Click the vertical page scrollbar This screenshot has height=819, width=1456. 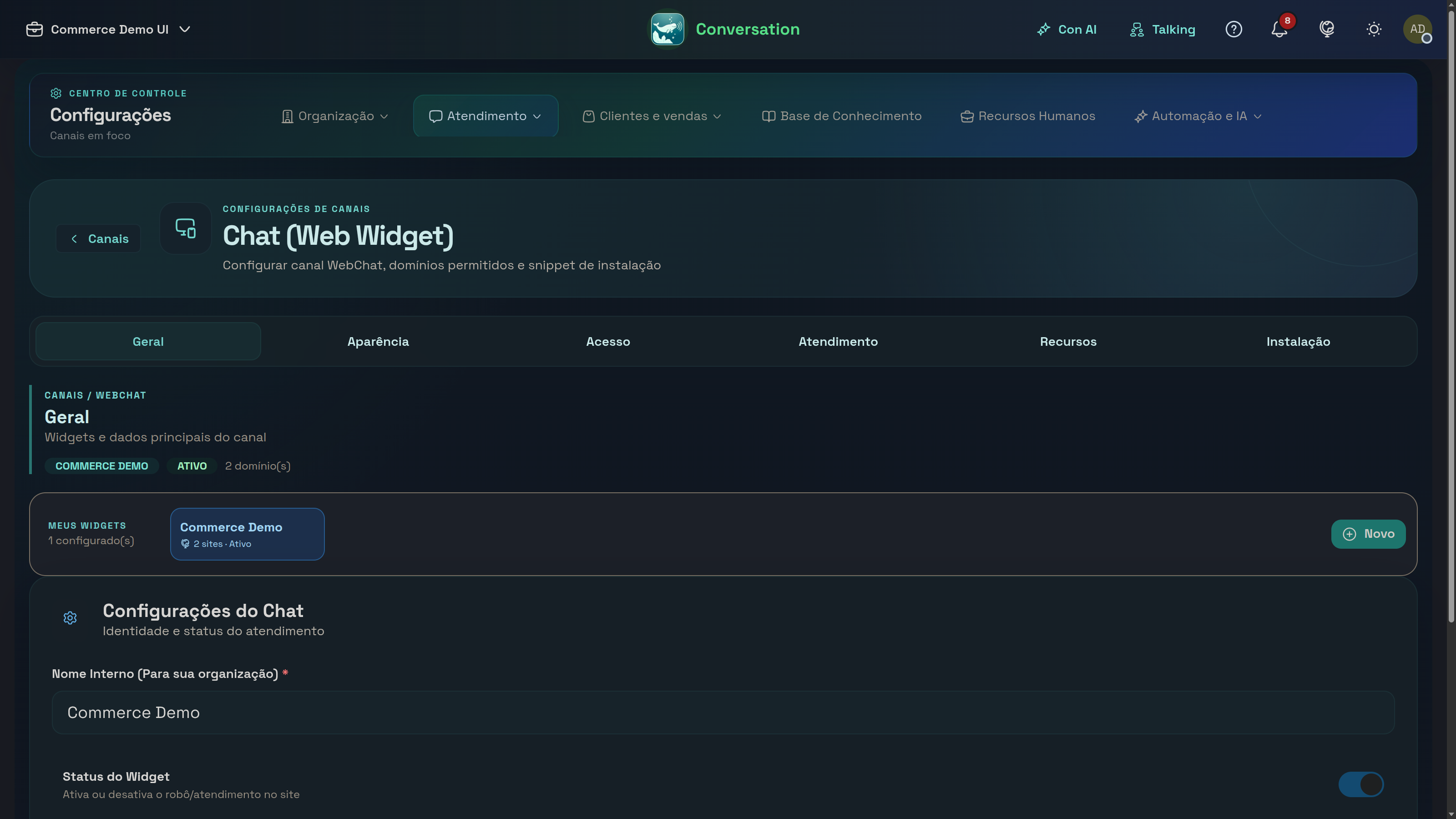(1451, 317)
